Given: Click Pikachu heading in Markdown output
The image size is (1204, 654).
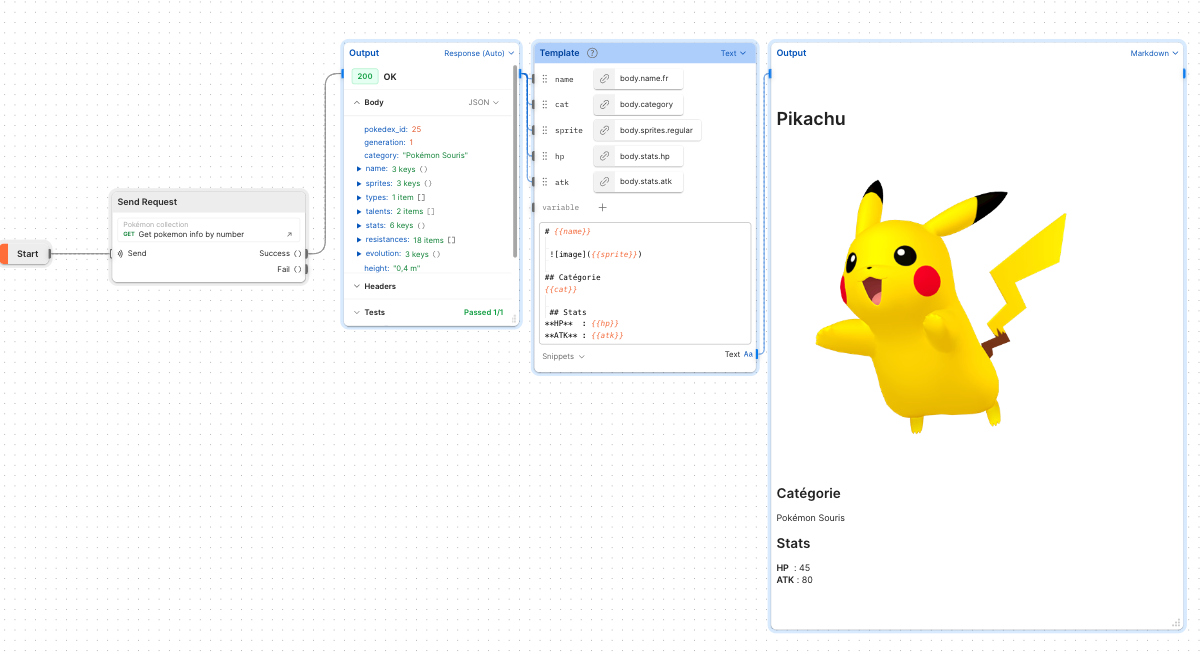Looking at the screenshot, I should pos(811,119).
